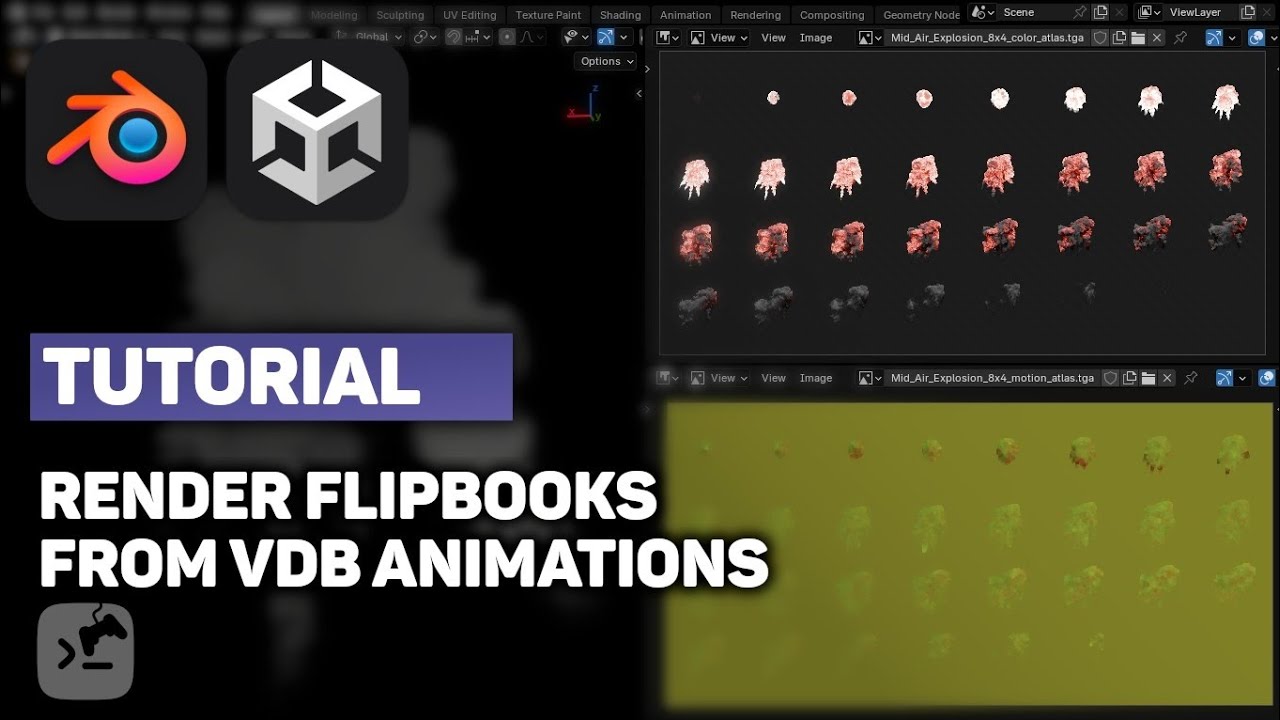Switch to the Geometry Node workspace tab
The width and height of the screenshot is (1280, 720).
(x=921, y=15)
